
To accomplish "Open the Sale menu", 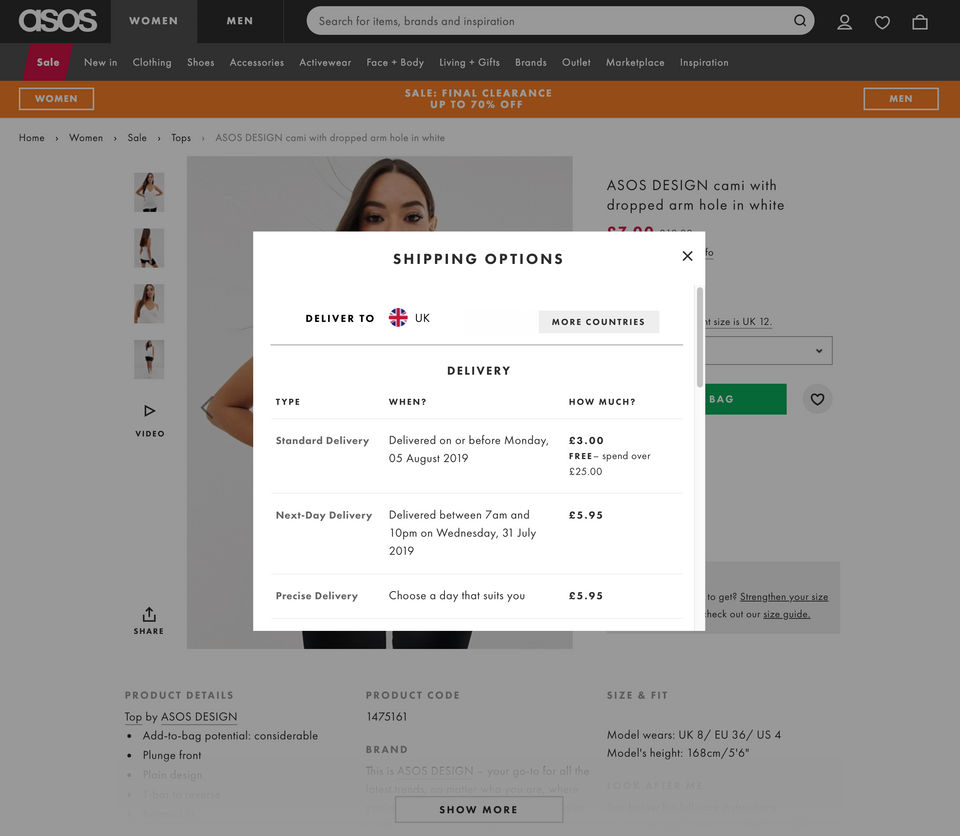I will pos(48,62).
